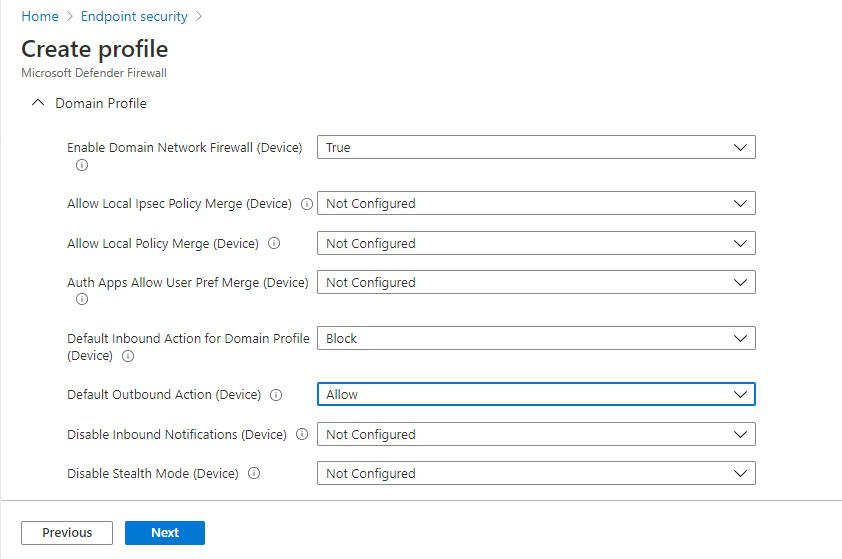Click info icon beside Disable Stealth Mode

tap(254, 474)
